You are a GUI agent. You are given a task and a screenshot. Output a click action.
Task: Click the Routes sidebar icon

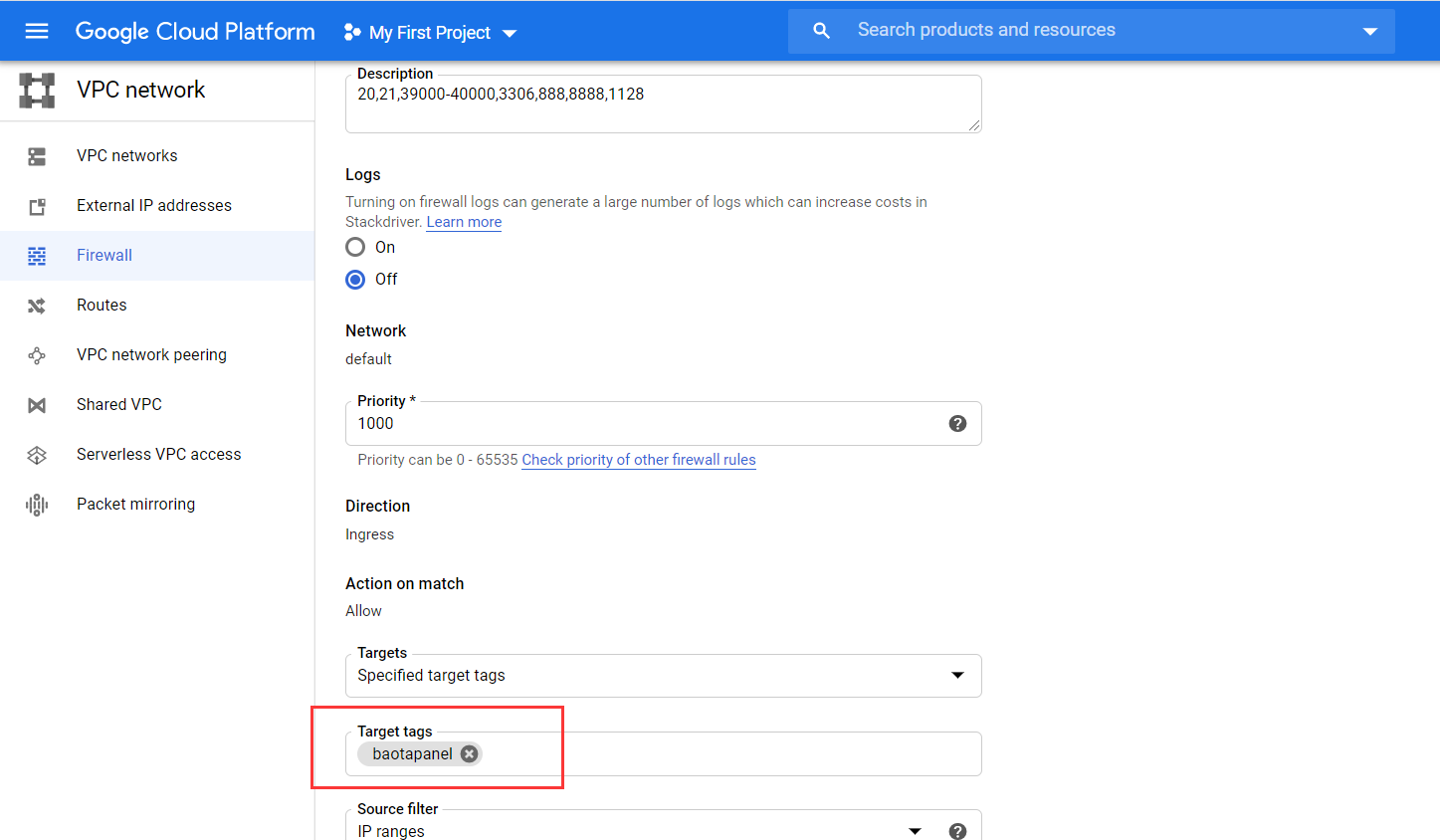pos(37,306)
